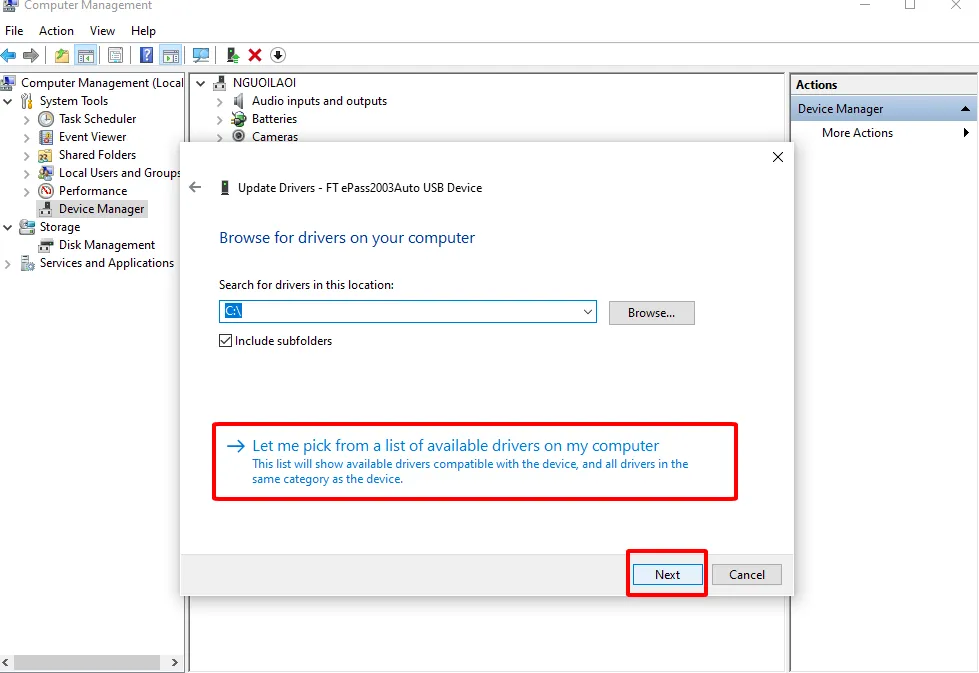Screen dimensions: 979x673
Task: Collapse the Device Manager actions section arrow
Action: pyautogui.click(x=965, y=109)
